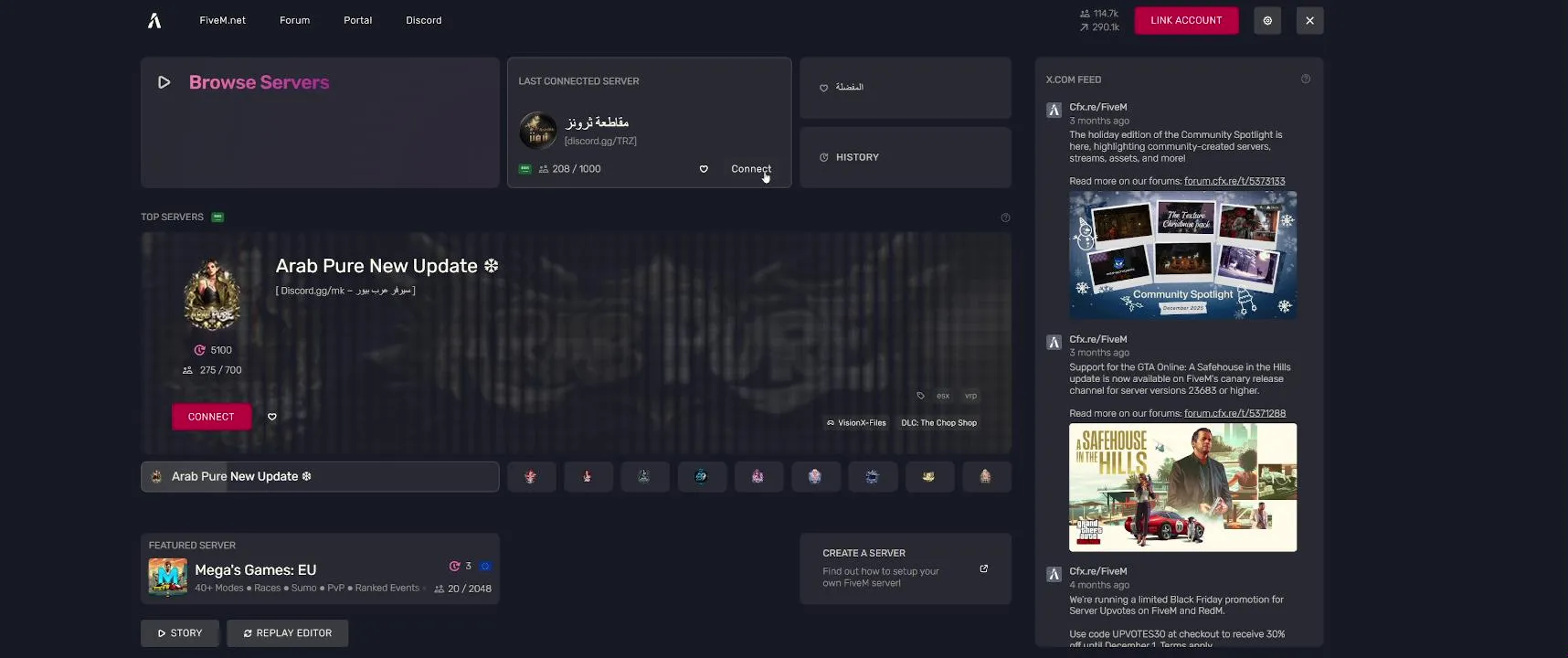
Task: Click the round avatar of the last connected server
Action: 537,131
